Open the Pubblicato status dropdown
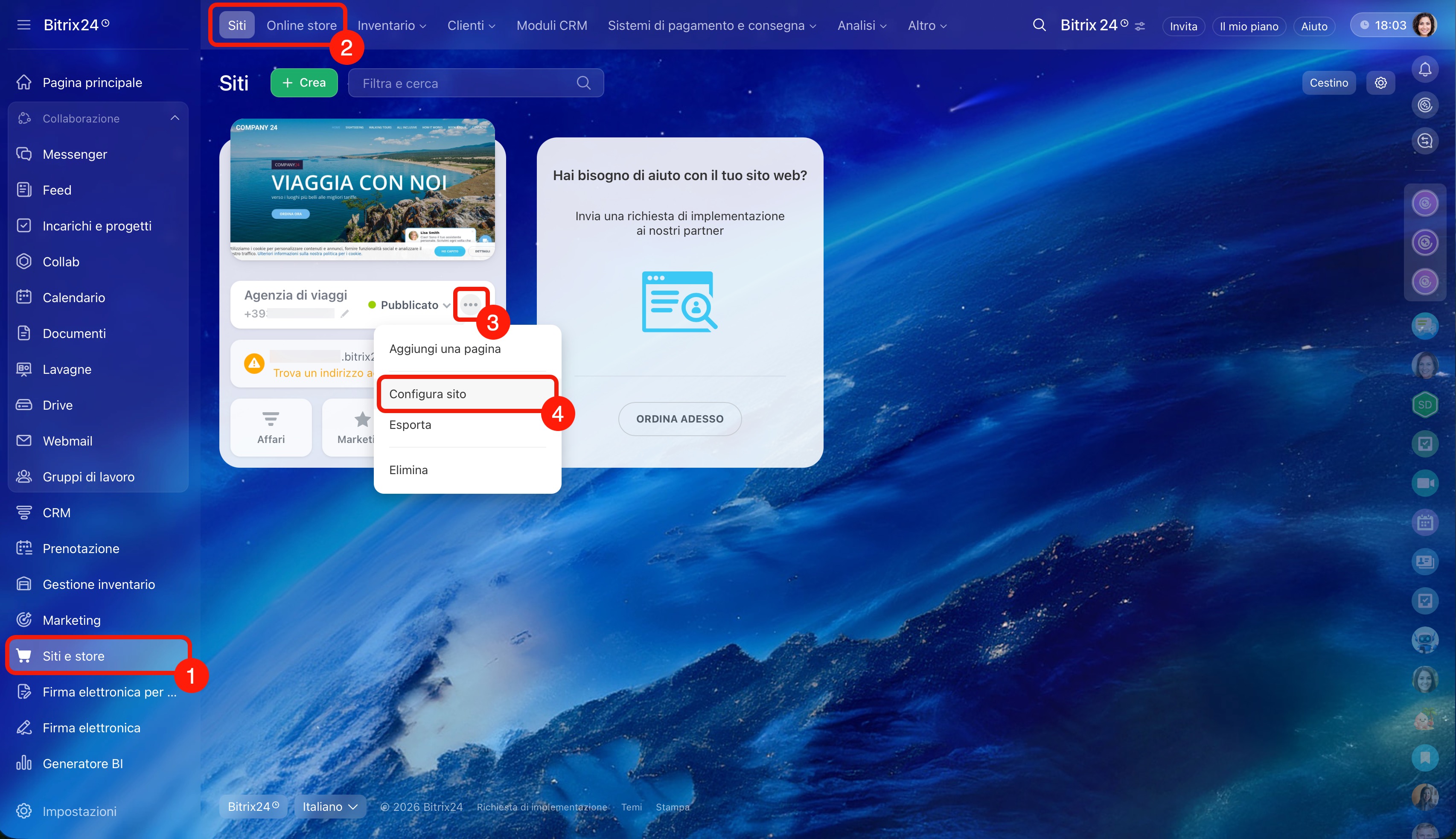The width and height of the screenshot is (1456, 839). pos(410,305)
